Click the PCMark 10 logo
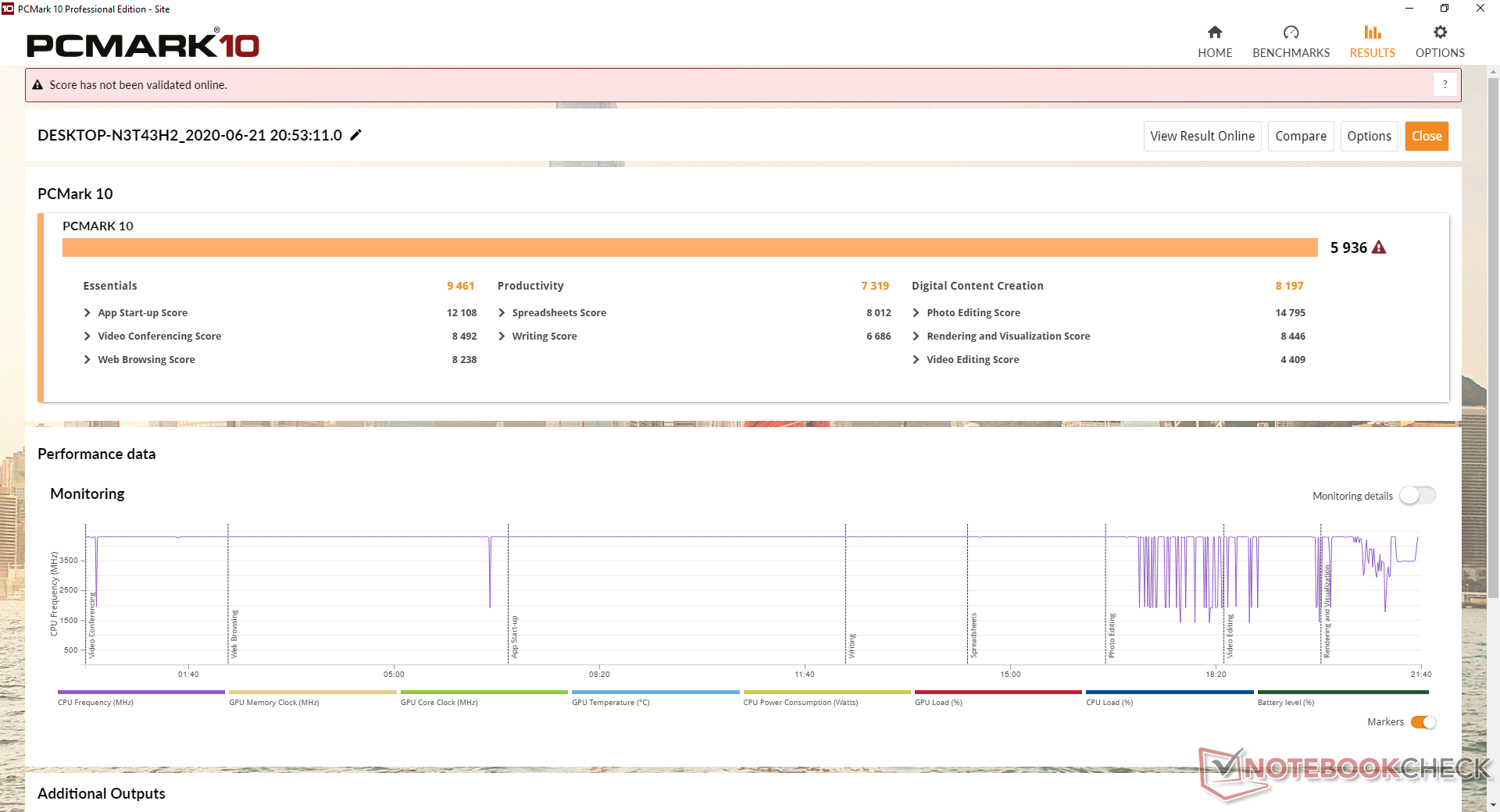This screenshot has width=1500, height=812. tap(143, 44)
